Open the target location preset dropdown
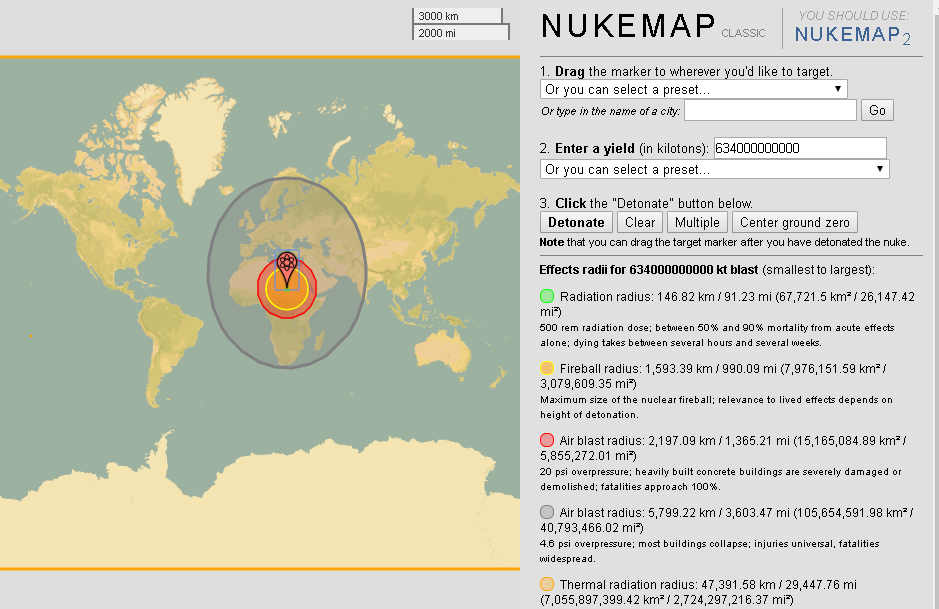The height and width of the screenshot is (609, 939). pos(693,89)
